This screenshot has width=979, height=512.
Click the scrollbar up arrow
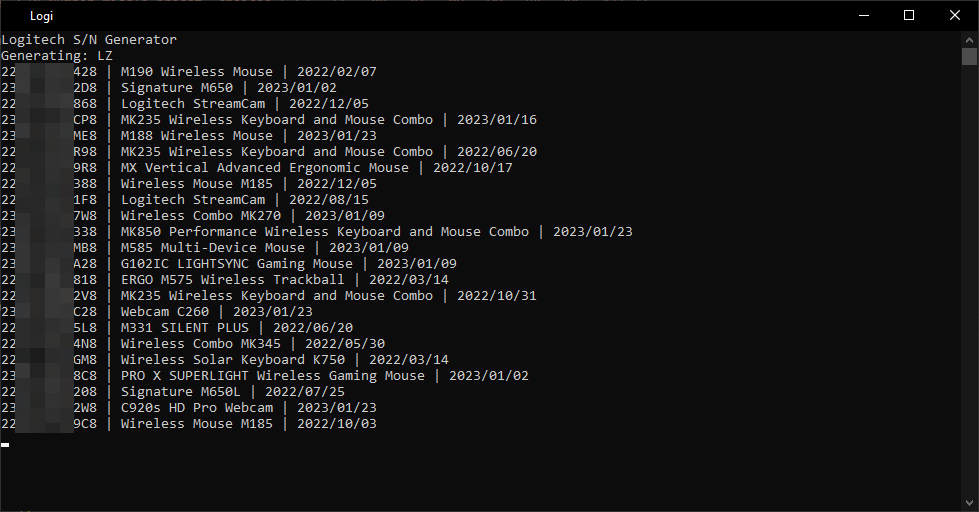point(969,39)
